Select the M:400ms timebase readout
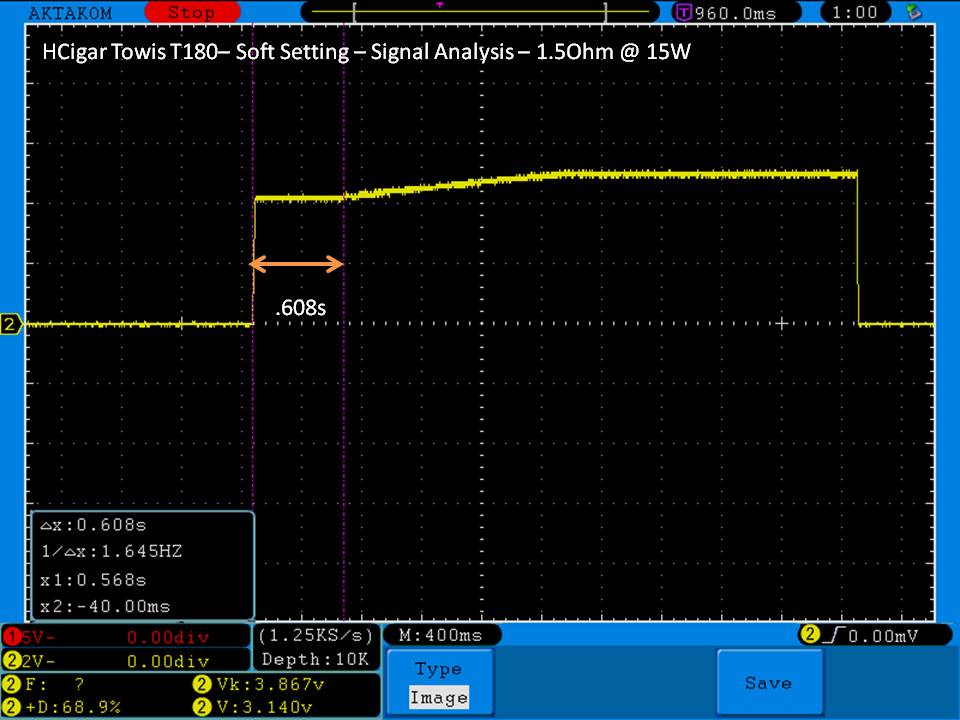 pos(440,636)
